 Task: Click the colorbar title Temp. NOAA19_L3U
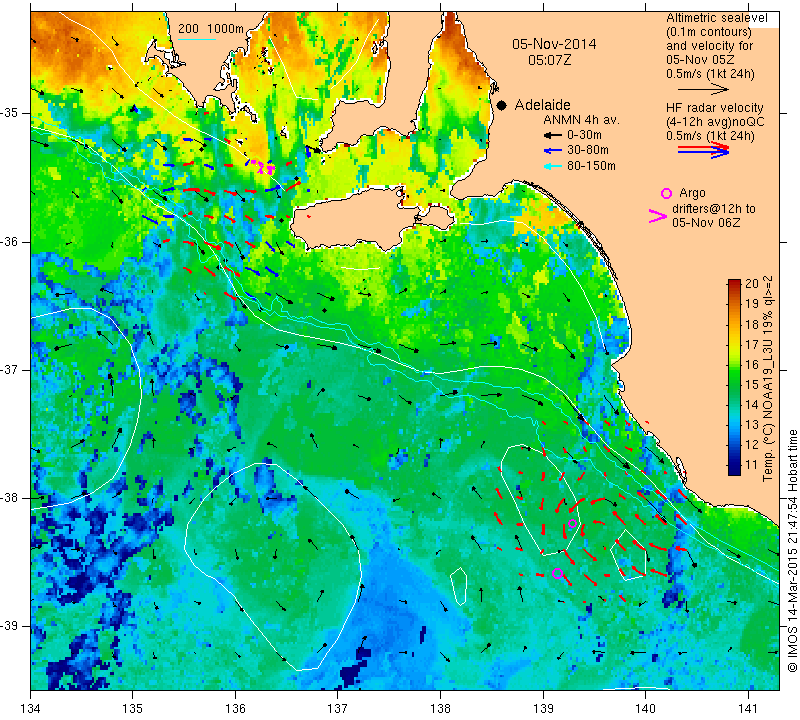(767, 379)
